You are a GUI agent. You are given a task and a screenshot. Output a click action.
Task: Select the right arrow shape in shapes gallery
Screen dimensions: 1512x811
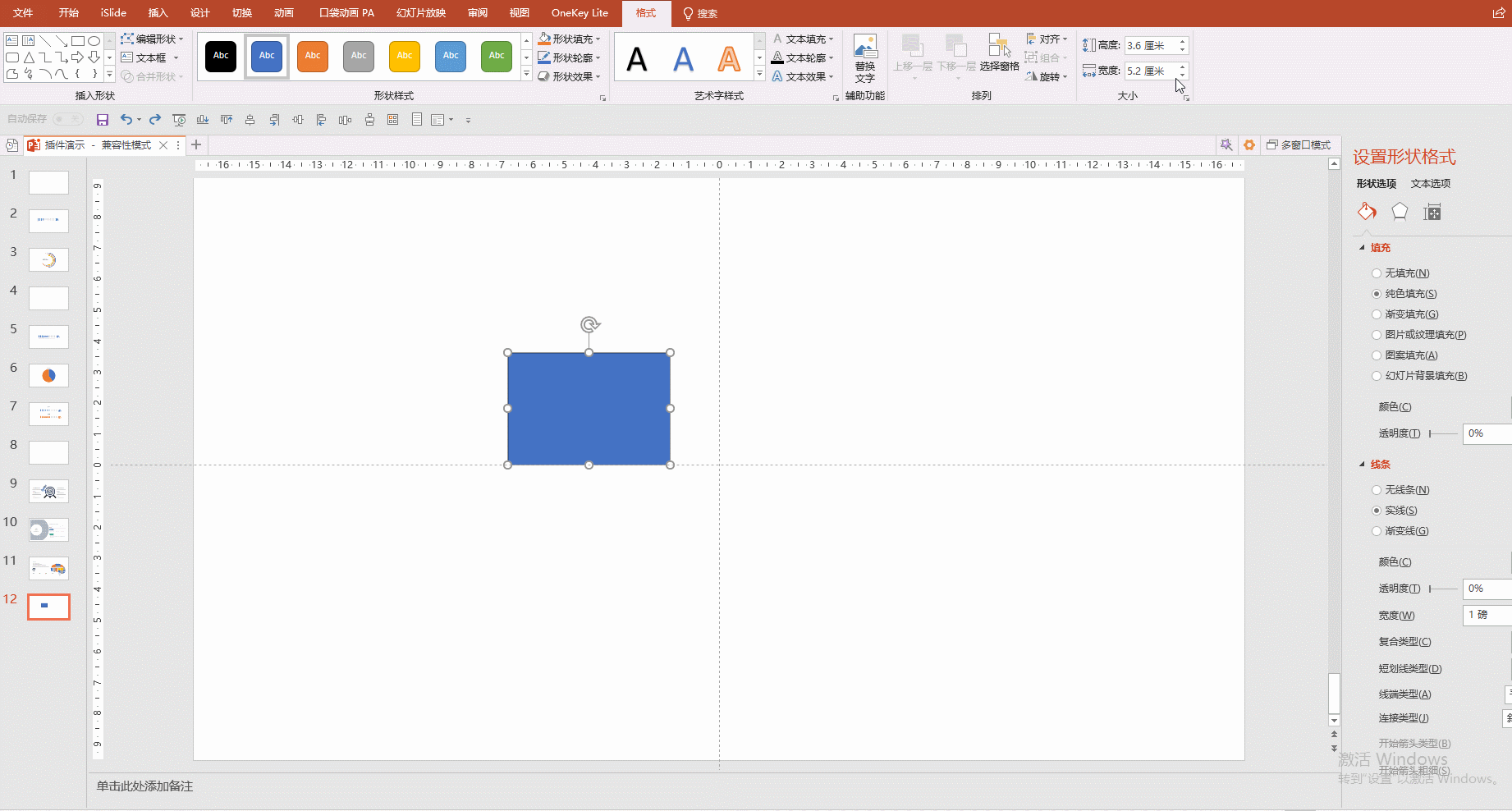click(77, 57)
